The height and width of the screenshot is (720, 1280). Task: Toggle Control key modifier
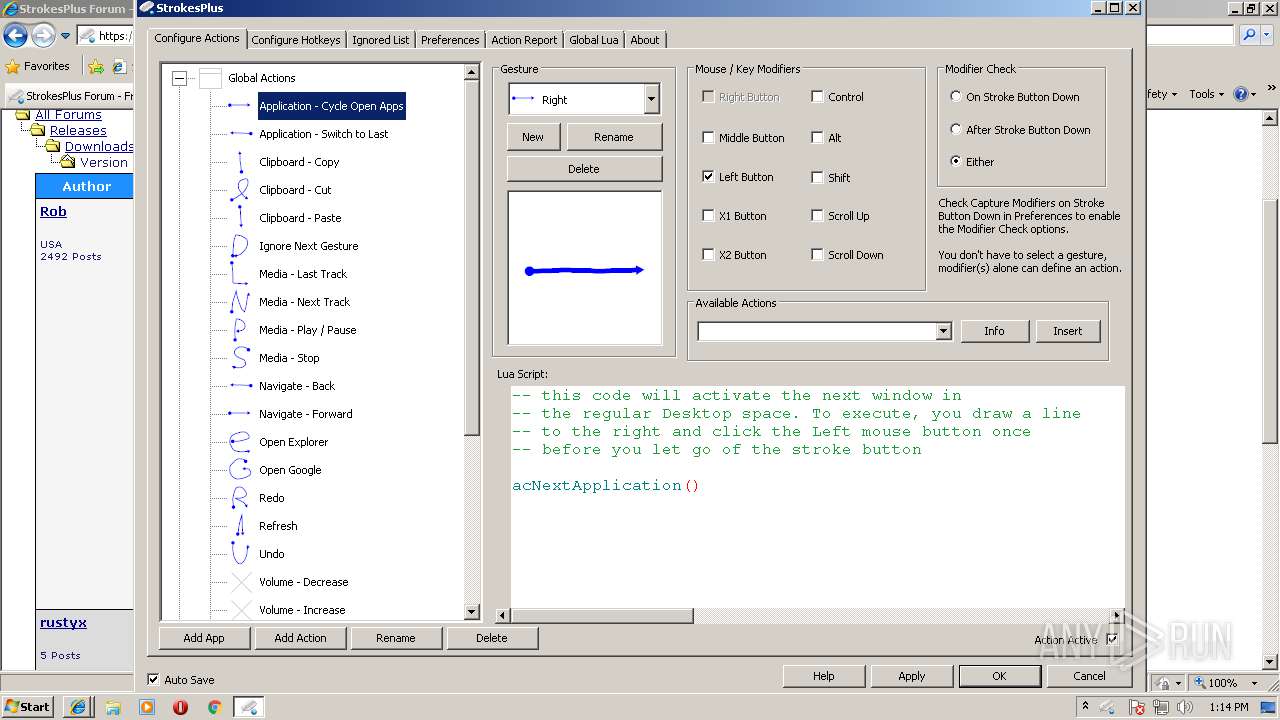tap(818, 97)
